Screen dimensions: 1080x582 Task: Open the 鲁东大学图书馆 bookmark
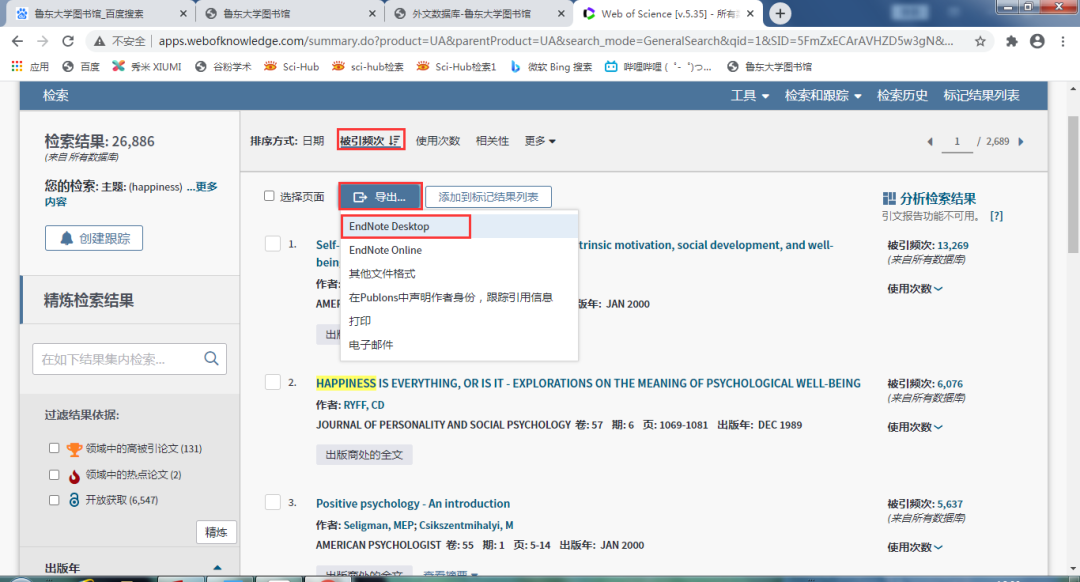[769, 67]
